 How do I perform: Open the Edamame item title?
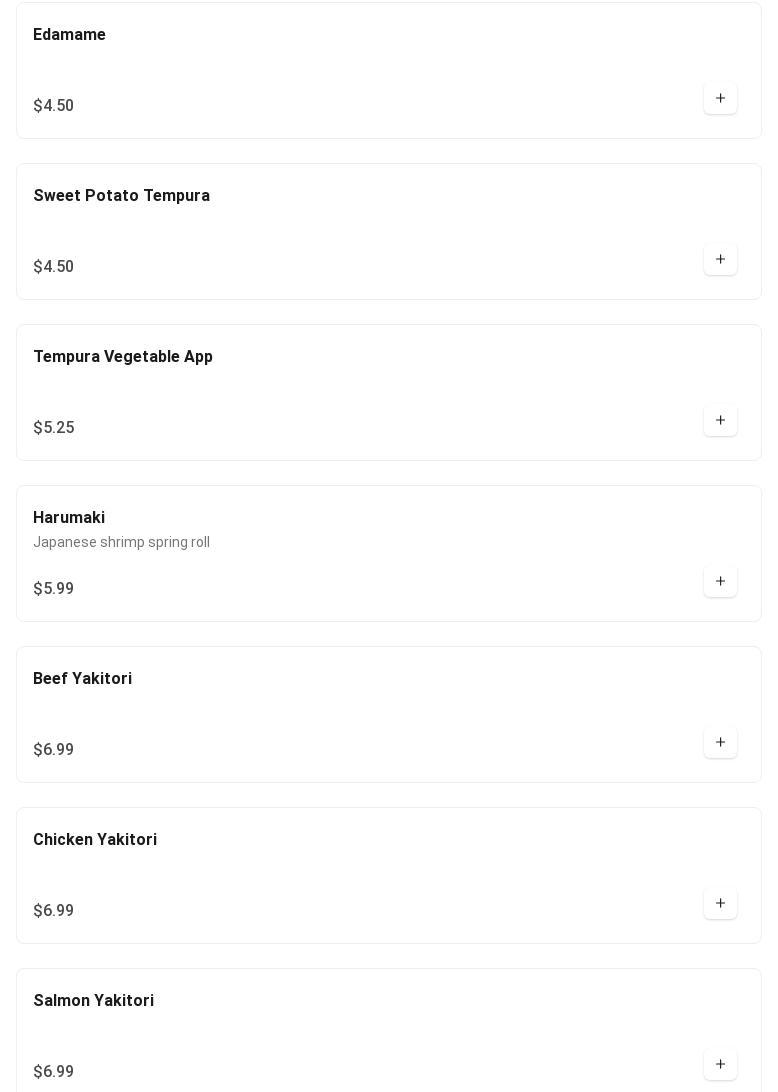[x=69, y=35]
